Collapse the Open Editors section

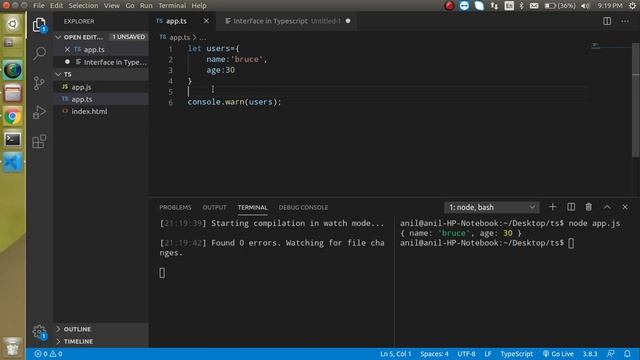click(101, 37)
